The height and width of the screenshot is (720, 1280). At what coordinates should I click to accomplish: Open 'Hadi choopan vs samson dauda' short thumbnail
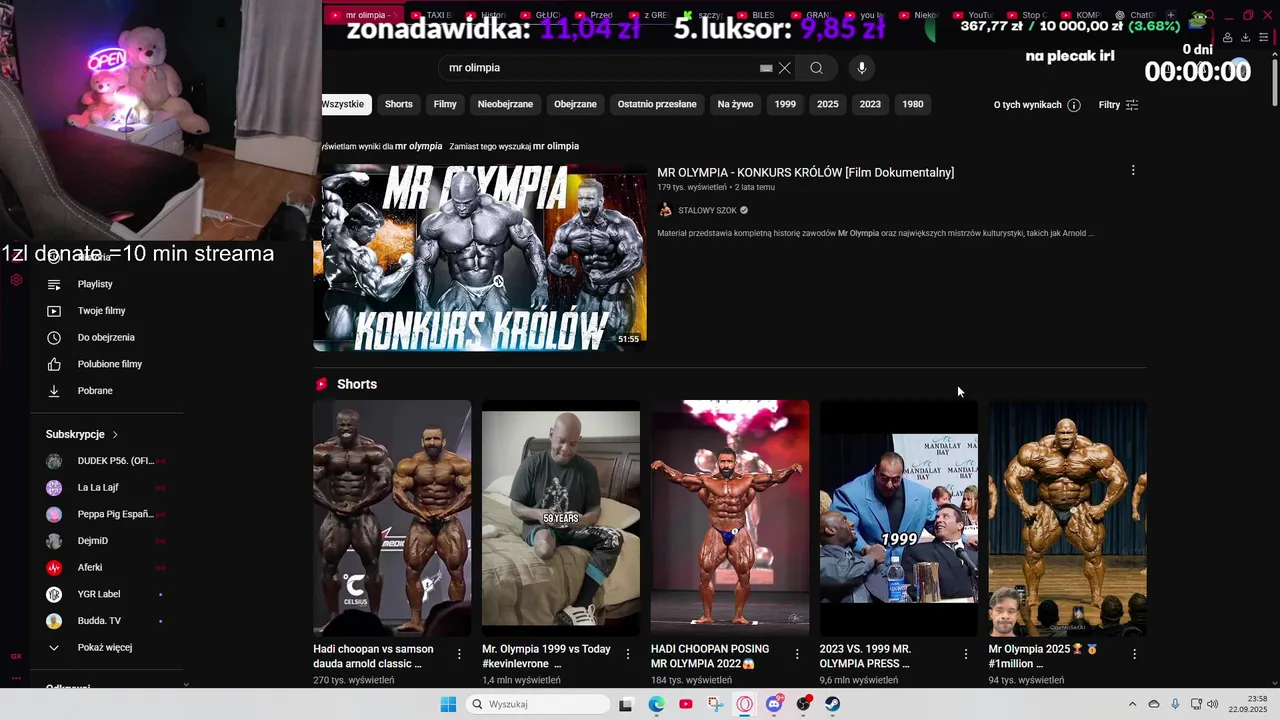pos(392,518)
